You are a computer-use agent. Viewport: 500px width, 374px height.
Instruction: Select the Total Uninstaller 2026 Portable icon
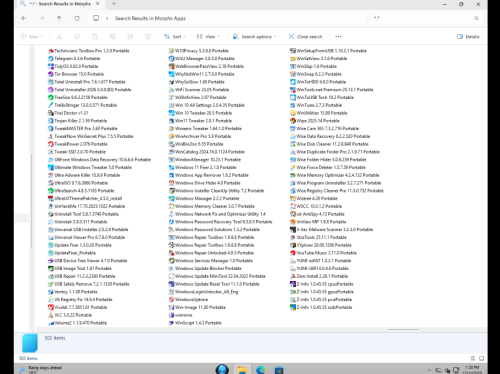coord(51,90)
